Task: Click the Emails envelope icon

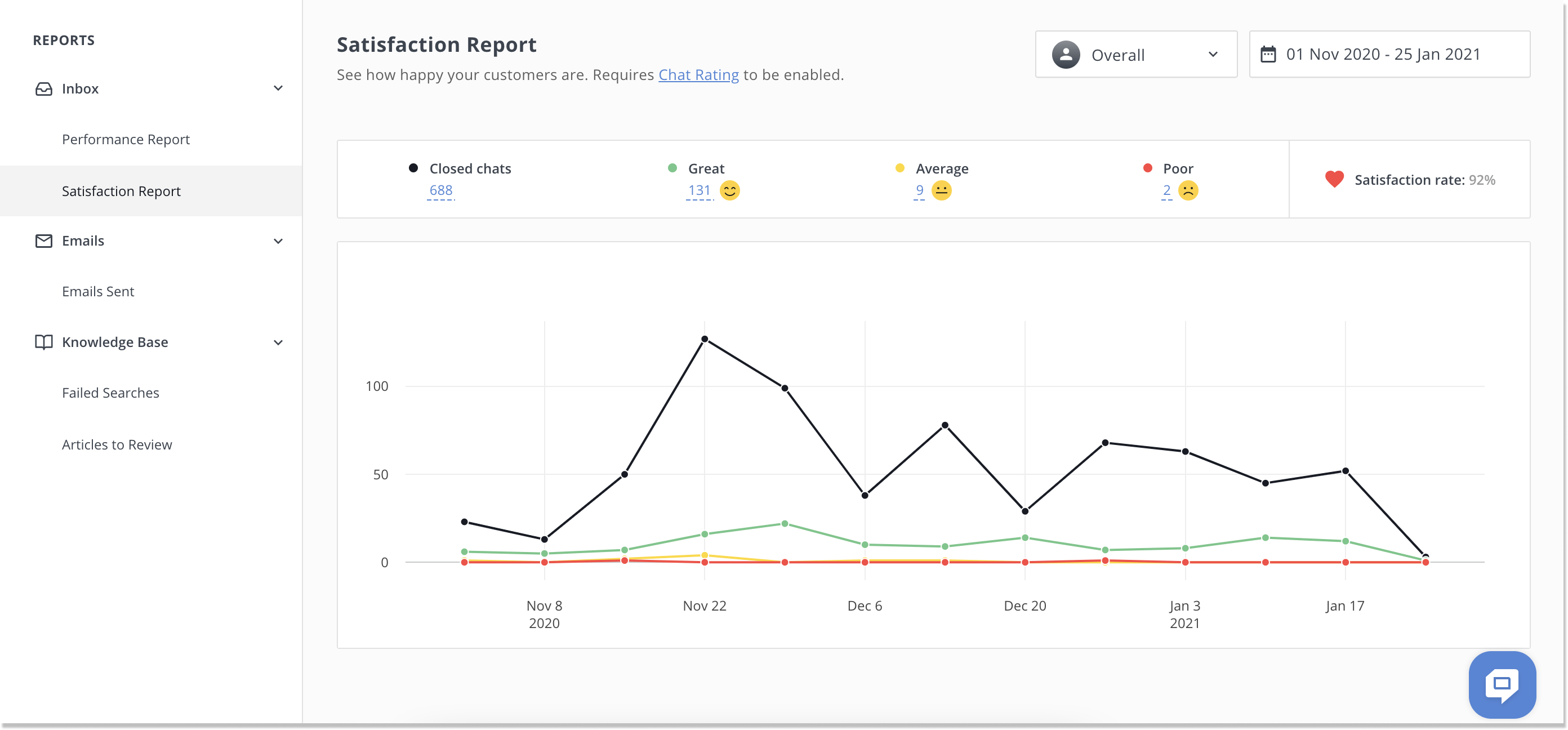Action: (x=44, y=241)
